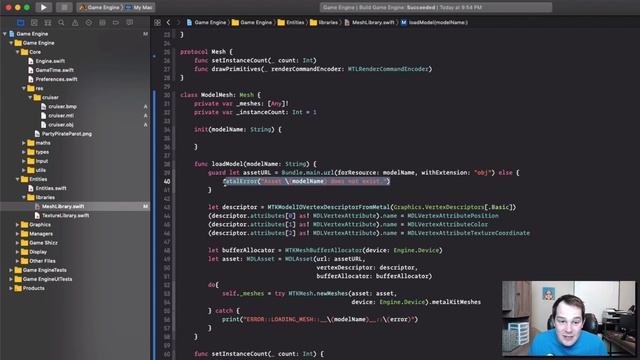The image size is (640, 360).
Task: Select the Game Engine scheme in toolbar
Action: [100, 7]
